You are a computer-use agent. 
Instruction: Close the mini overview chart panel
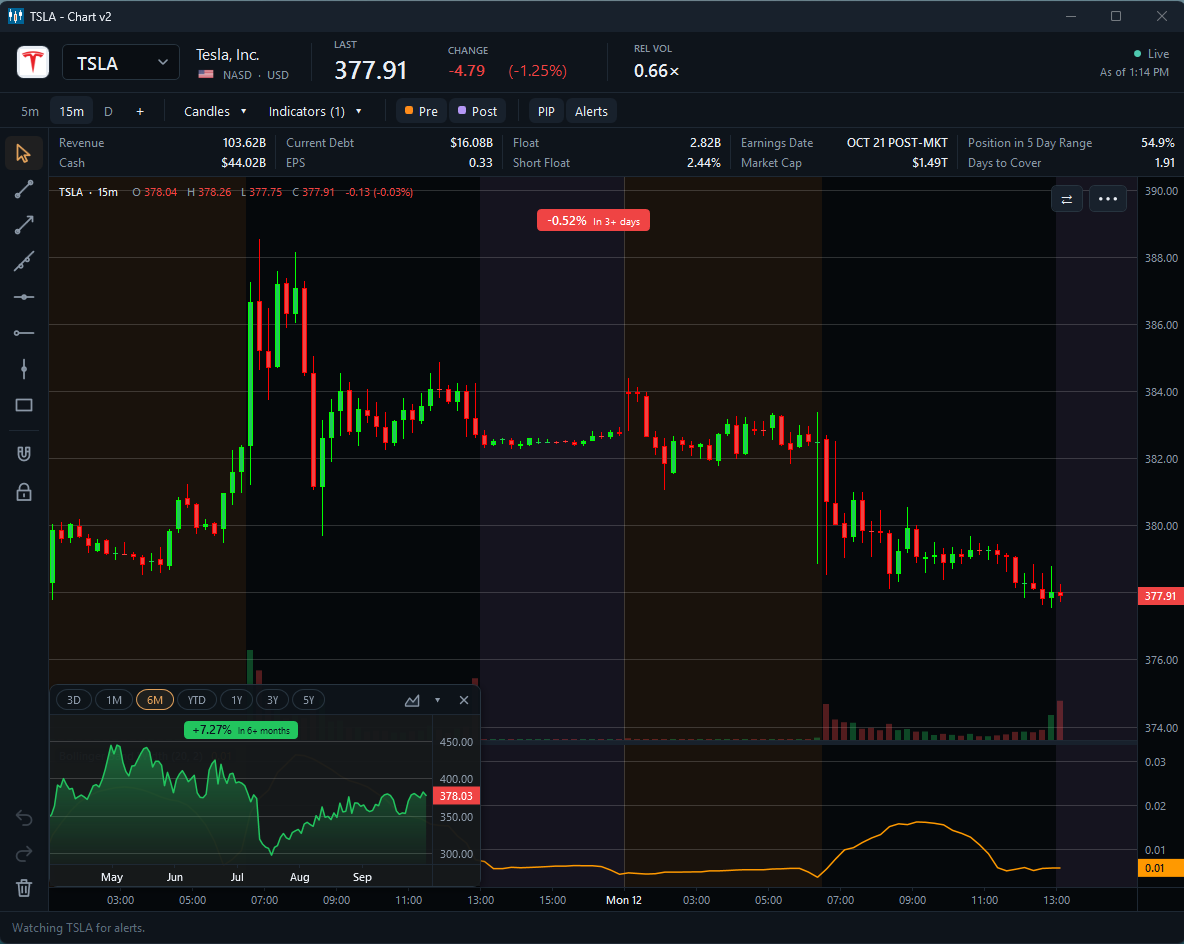click(464, 700)
